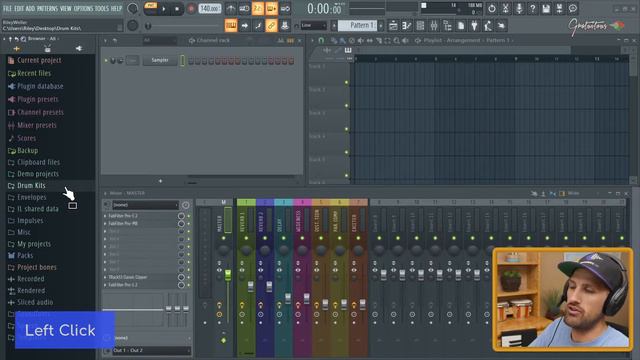Click the save project icon
This screenshot has height=360, width=640.
pos(546,8)
